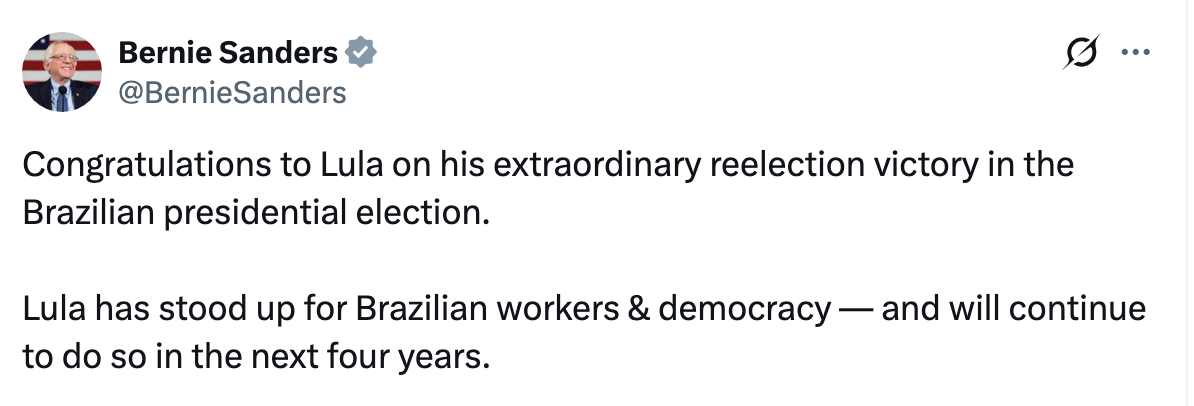Open the @BernieSanders handle link
This screenshot has width=1194, height=406.
click(x=232, y=93)
